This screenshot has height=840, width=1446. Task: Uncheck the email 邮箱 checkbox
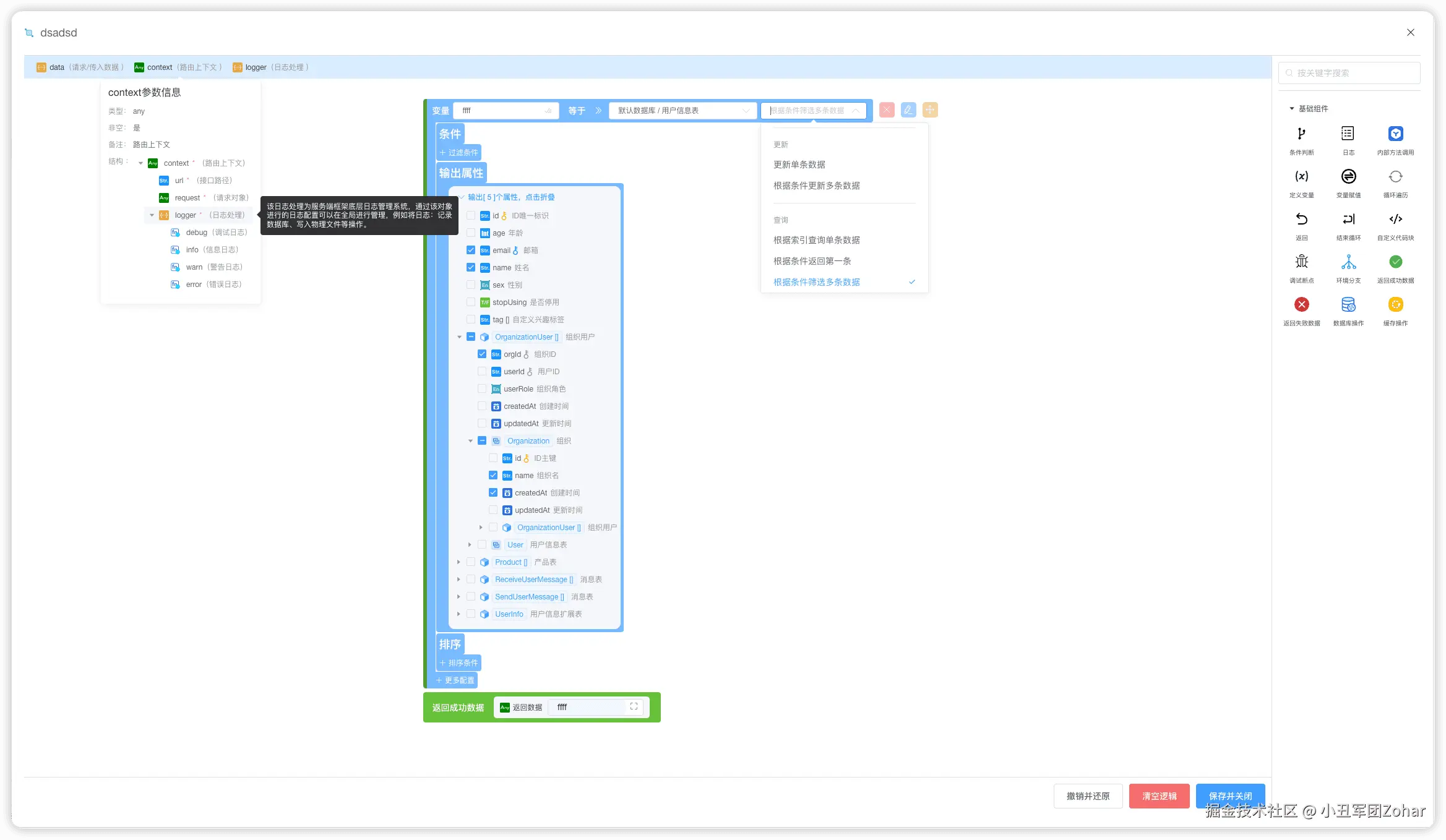pos(471,251)
